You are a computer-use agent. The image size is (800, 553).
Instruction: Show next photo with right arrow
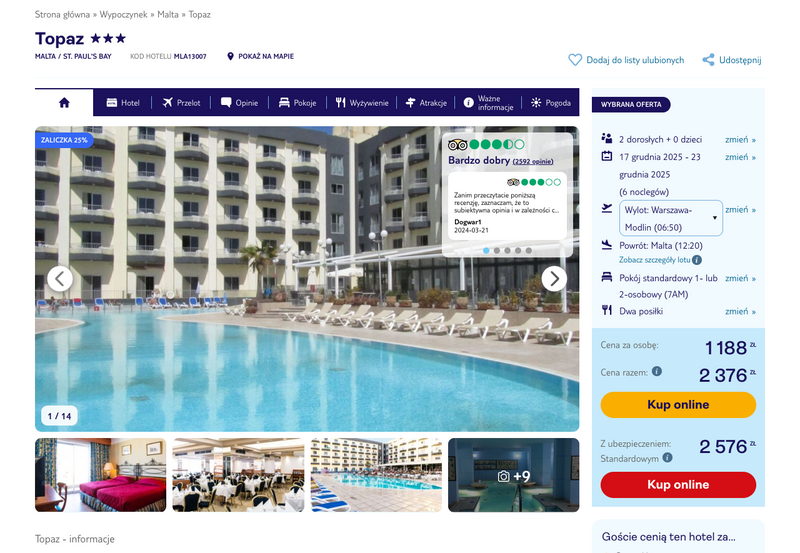point(554,279)
